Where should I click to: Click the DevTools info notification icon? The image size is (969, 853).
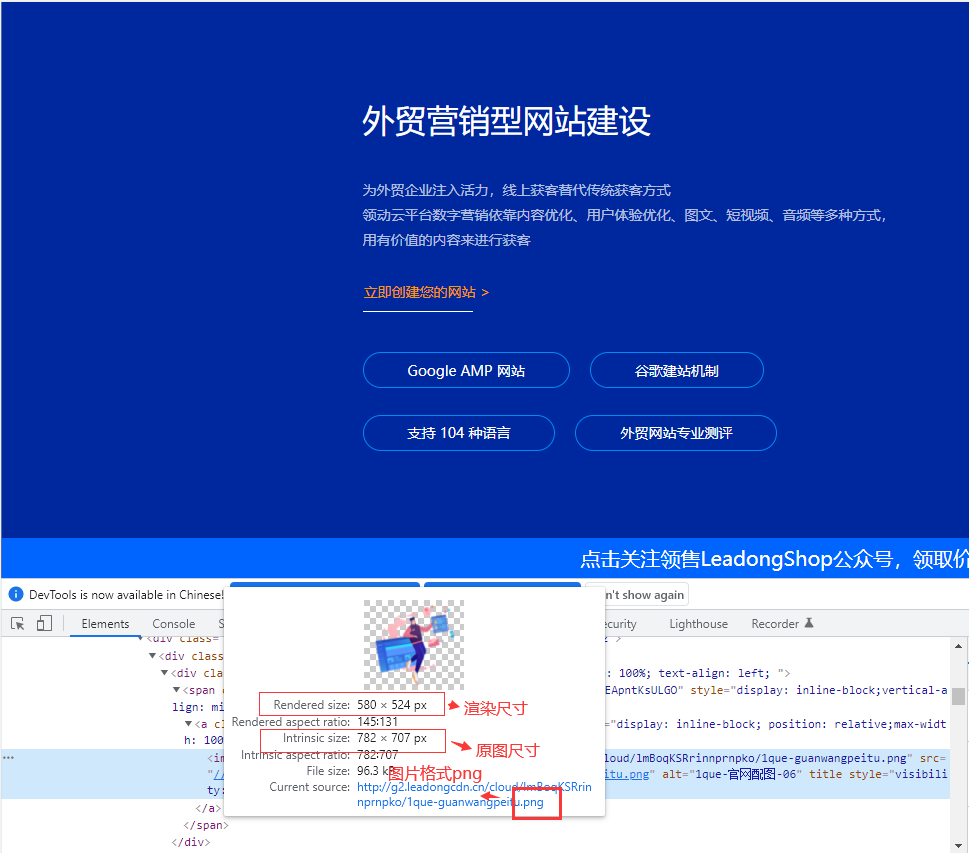[x=15, y=594]
